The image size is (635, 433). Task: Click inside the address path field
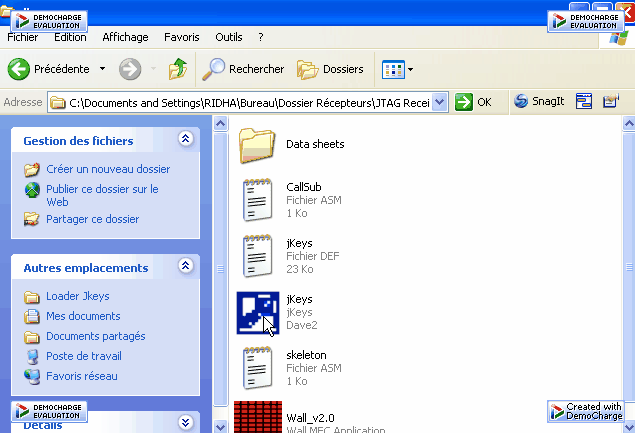(240, 102)
